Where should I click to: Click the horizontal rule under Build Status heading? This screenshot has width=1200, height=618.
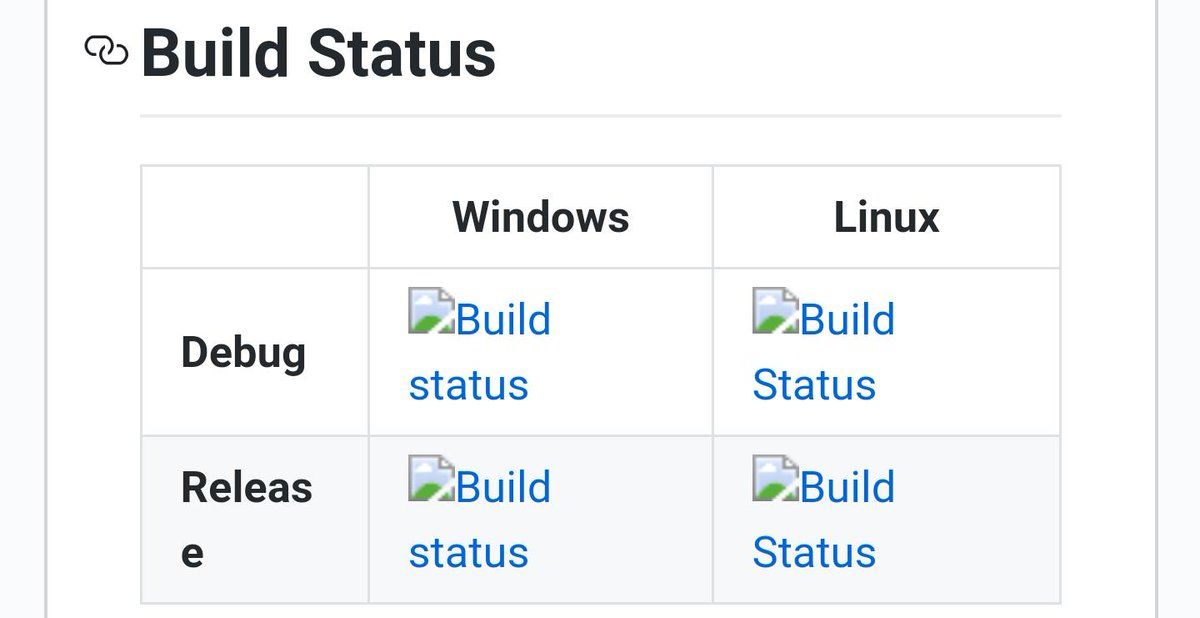(600, 116)
